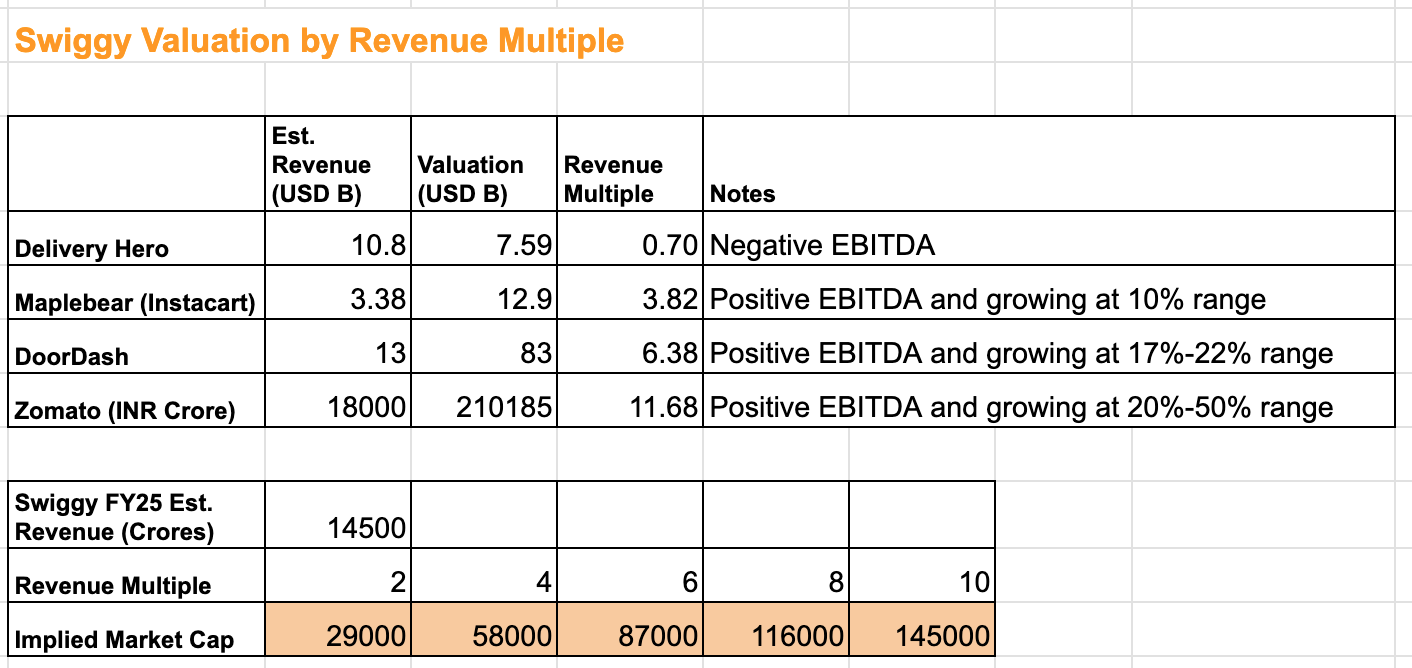Image resolution: width=1412 pixels, height=668 pixels.
Task: Select Zomato multiple cell 11.68
Action: coord(630,400)
